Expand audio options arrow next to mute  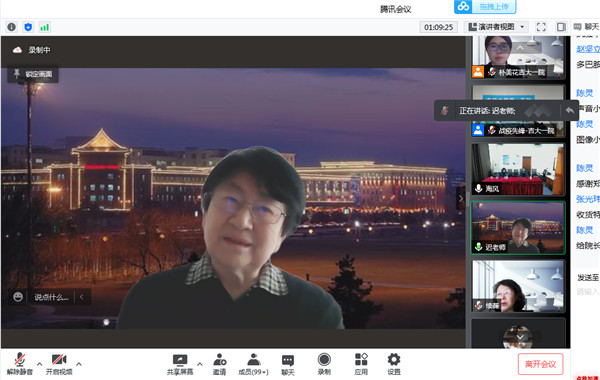[x=39, y=364]
